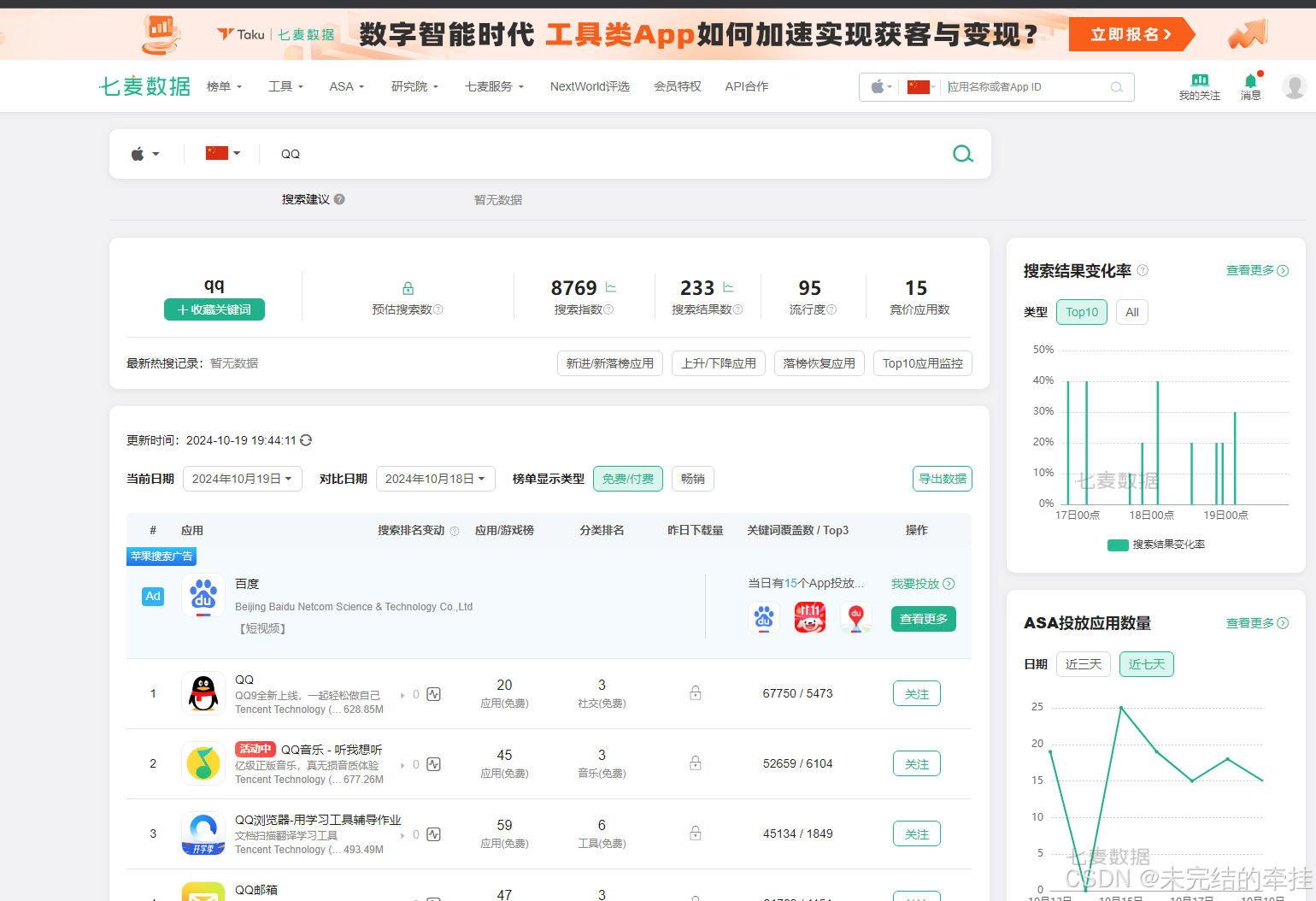
Task: Click the refresh icon after update time
Action: coord(306,440)
